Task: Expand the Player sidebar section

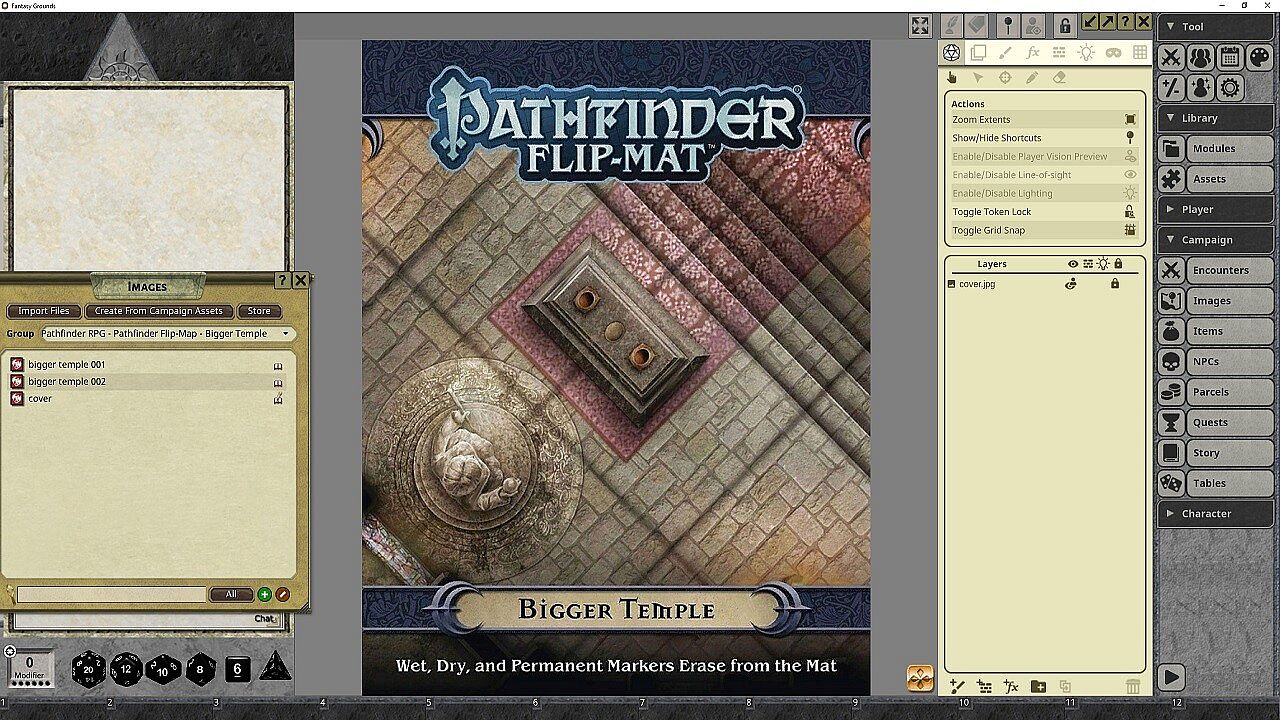Action: pos(1215,209)
